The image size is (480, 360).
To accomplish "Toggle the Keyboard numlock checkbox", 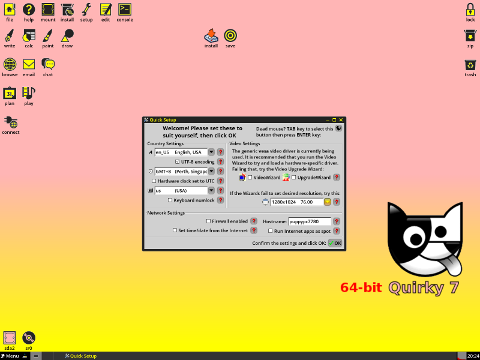I will [x=170, y=200].
